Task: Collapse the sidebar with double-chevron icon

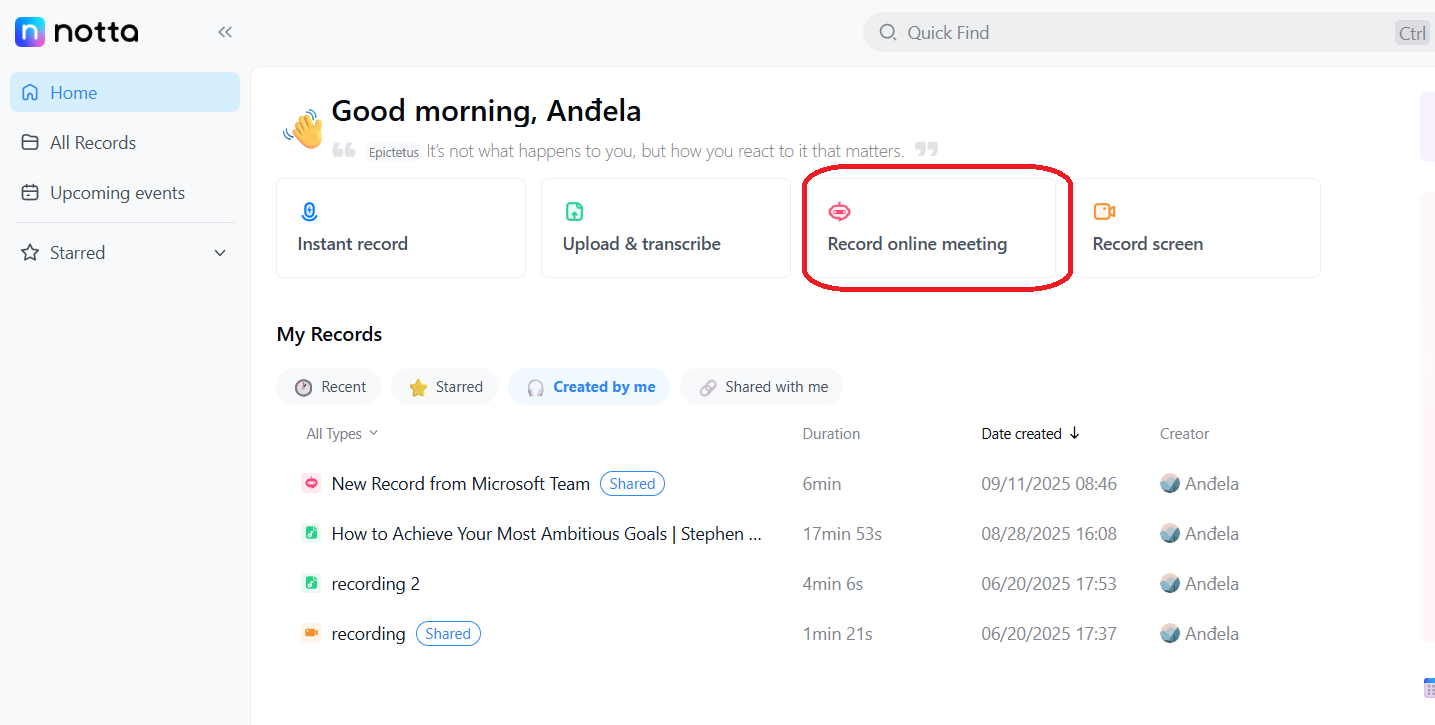Action: pos(225,32)
